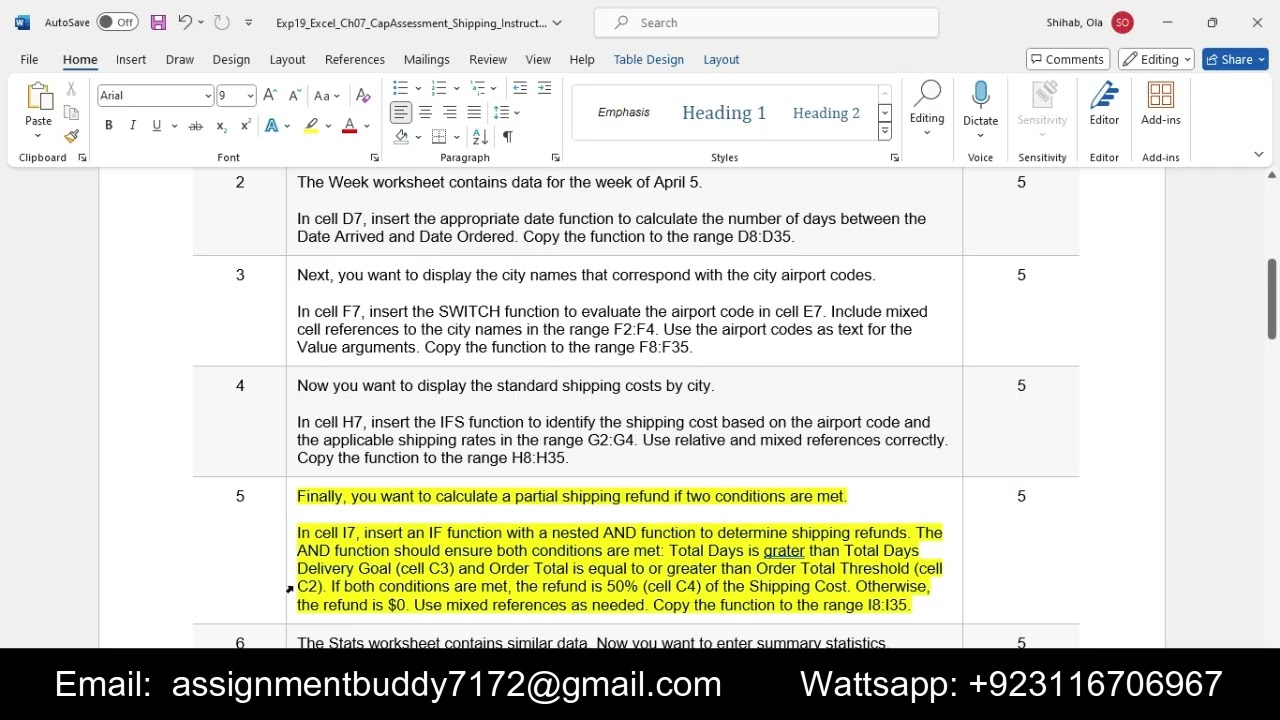Open the Editor pen tool
This screenshot has height=720, width=1280.
pos(1104,97)
